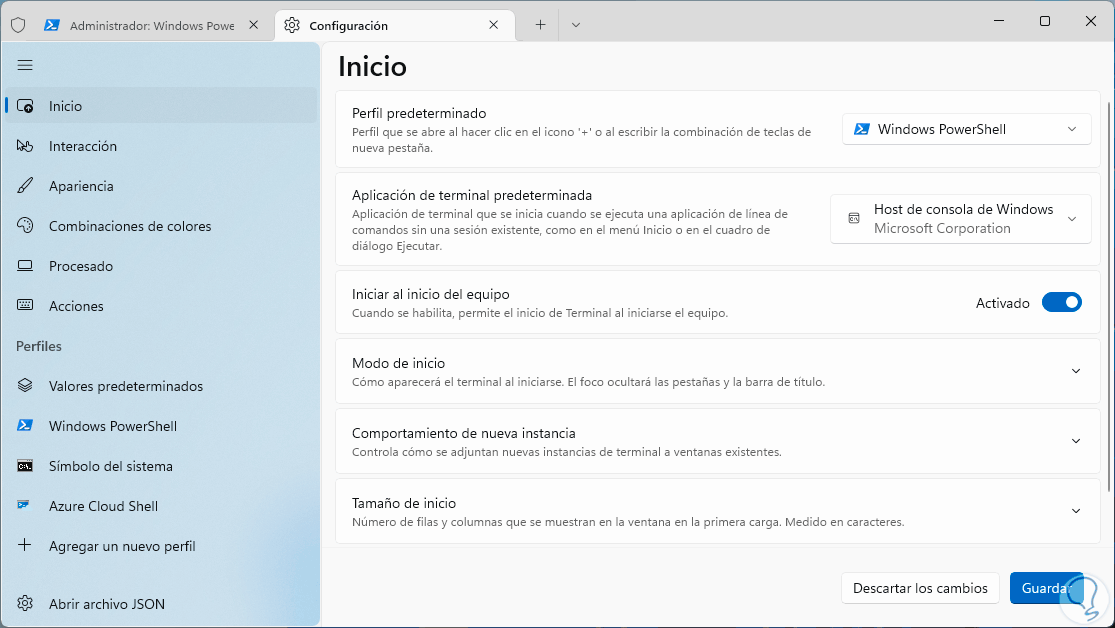Click the gear icon for JSON file
This screenshot has height=628, width=1115.
tap(25, 604)
